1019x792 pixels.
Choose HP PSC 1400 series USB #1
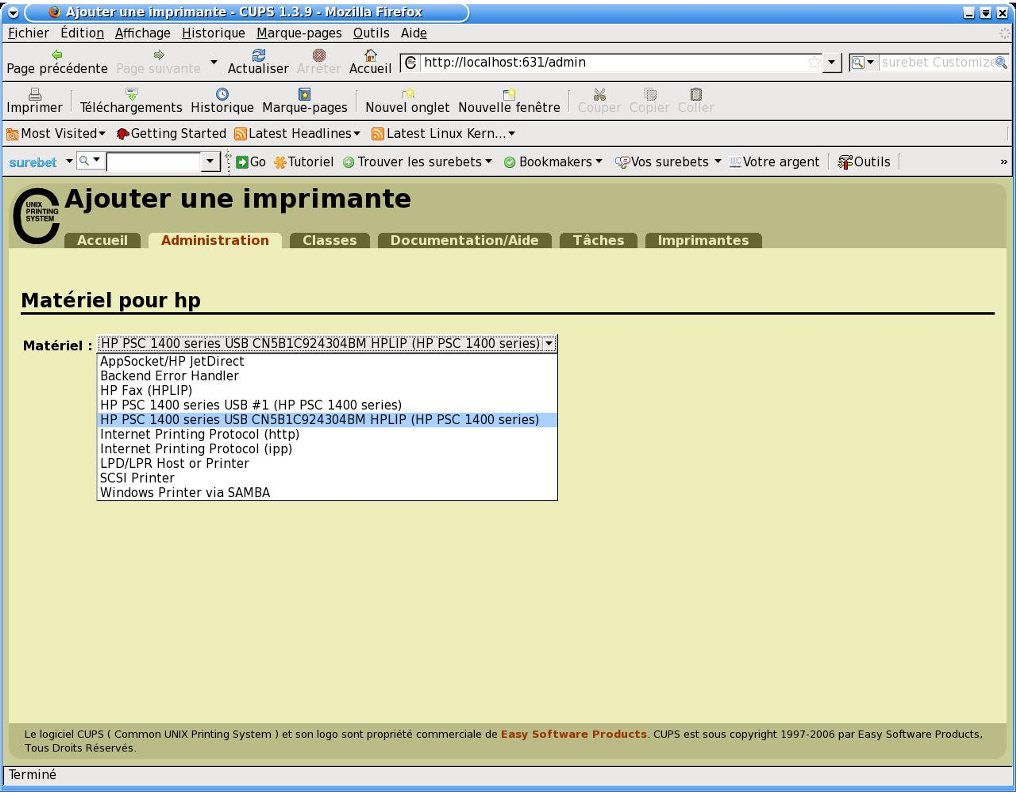pos(327,405)
